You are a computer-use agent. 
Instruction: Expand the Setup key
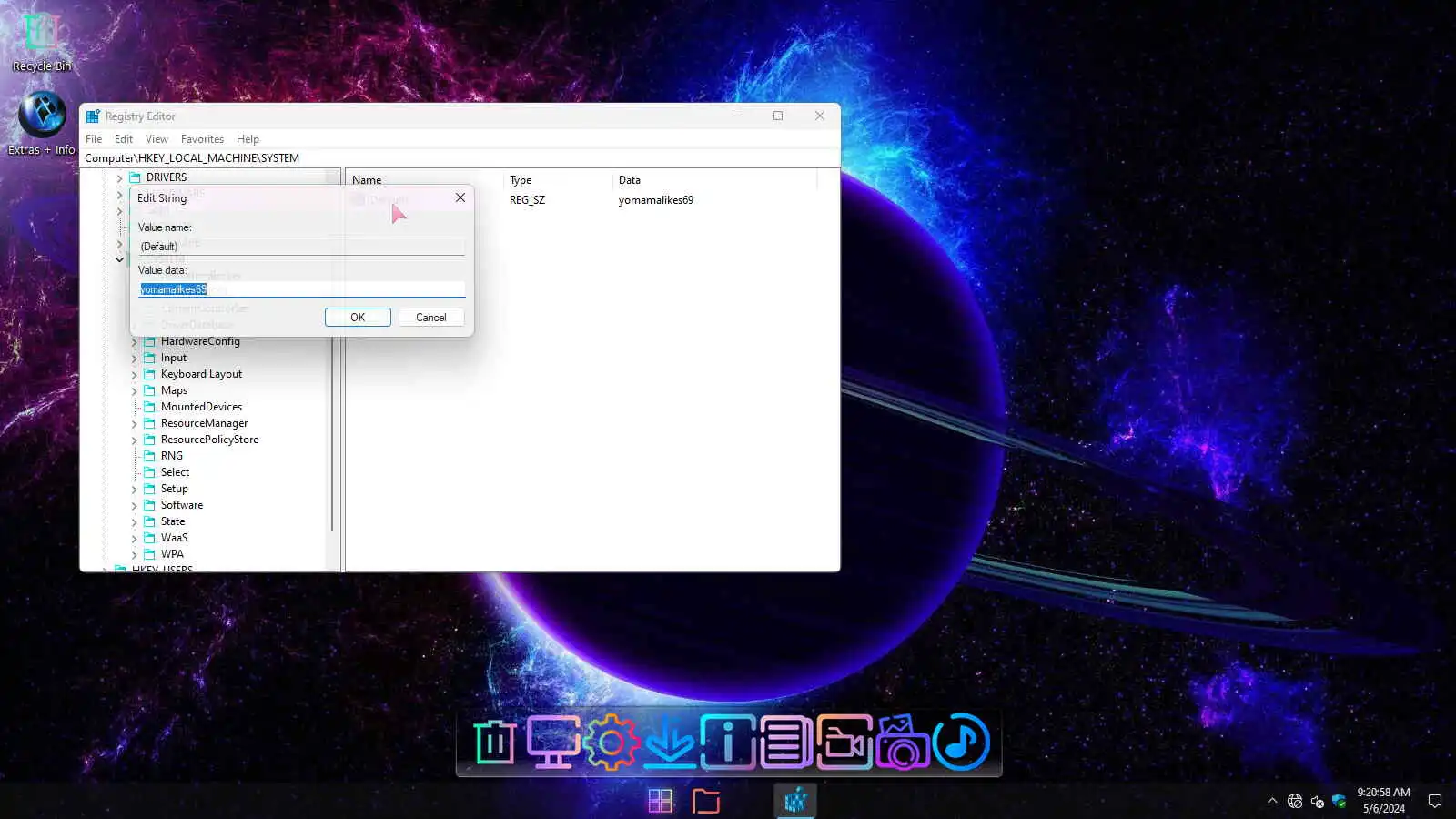pyautogui.click(x=134, y=490)
